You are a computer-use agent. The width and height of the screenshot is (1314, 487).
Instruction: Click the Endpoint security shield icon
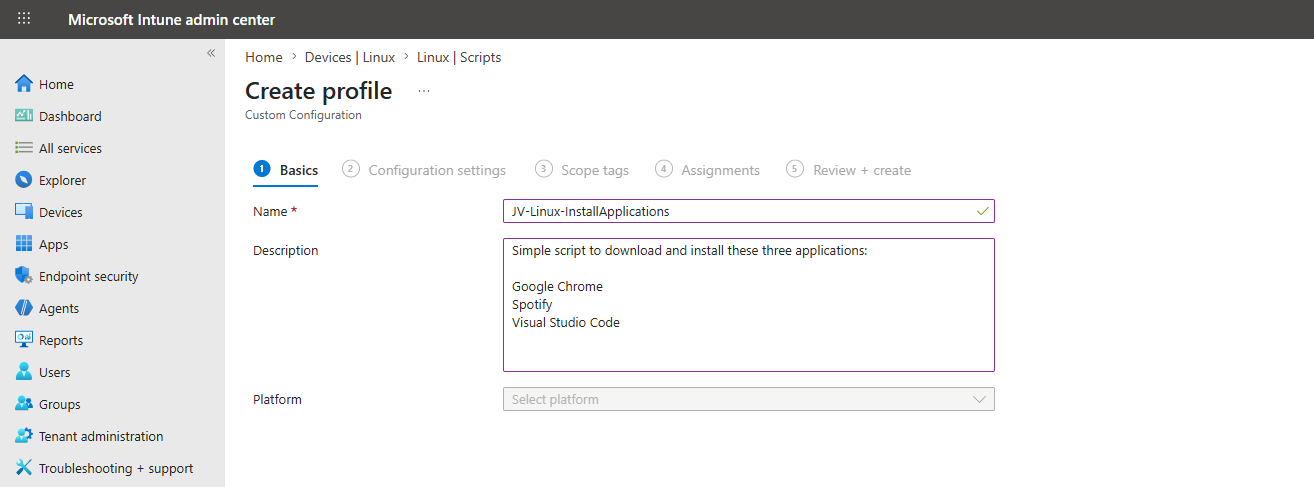[24, 276]
